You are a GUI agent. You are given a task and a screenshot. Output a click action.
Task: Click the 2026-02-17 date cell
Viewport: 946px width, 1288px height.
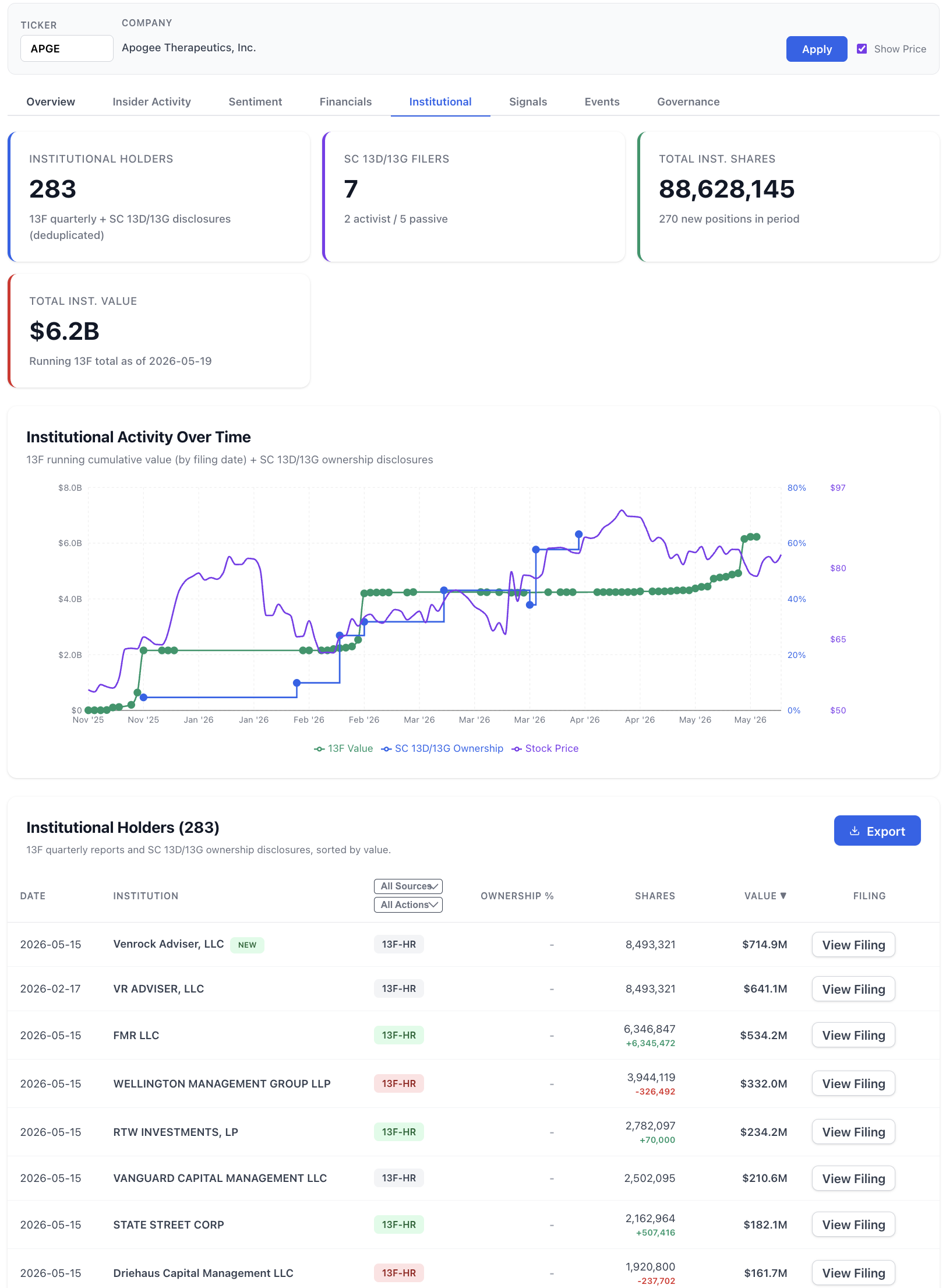[x=51, y=988]
